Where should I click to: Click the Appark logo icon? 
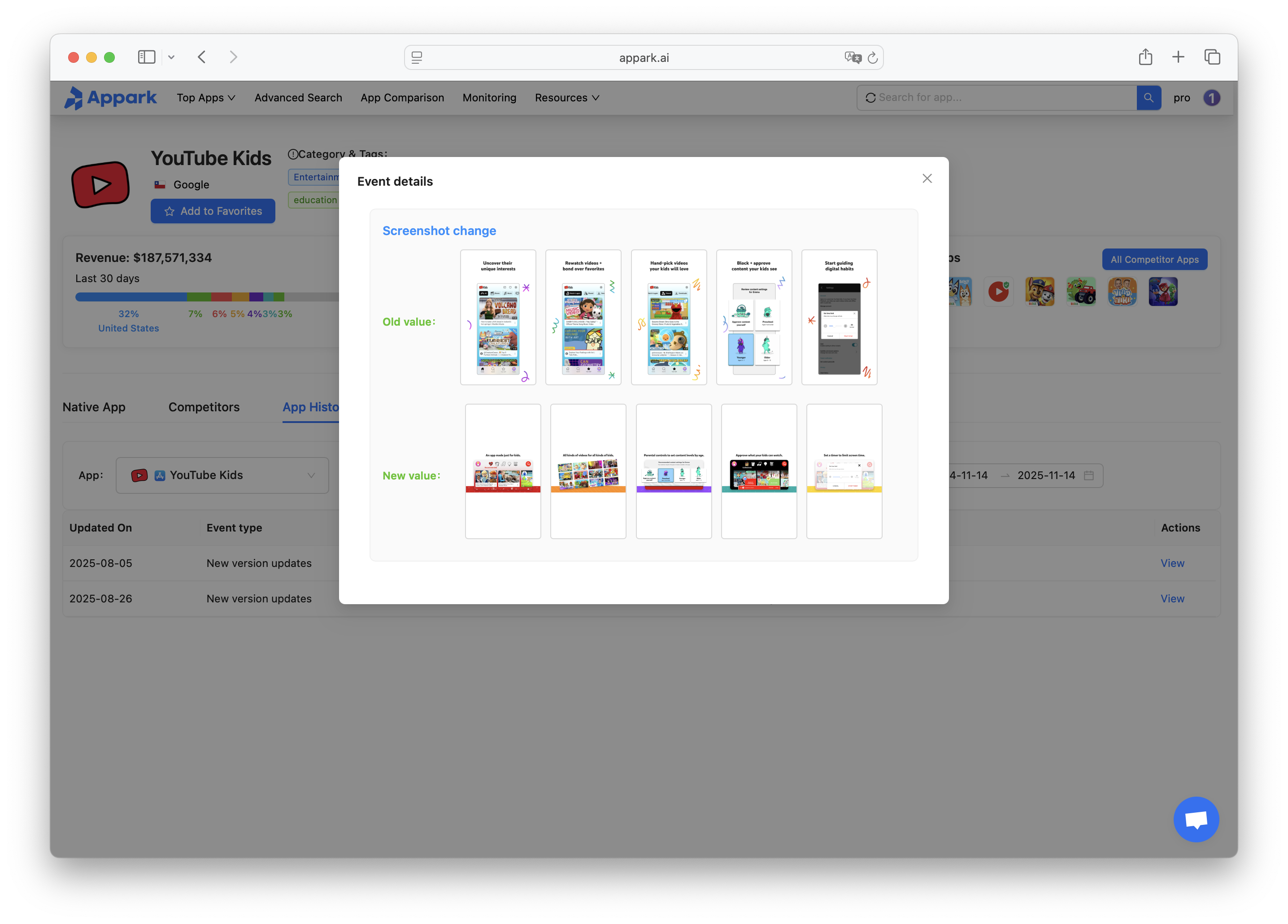[x=75, y=98]
